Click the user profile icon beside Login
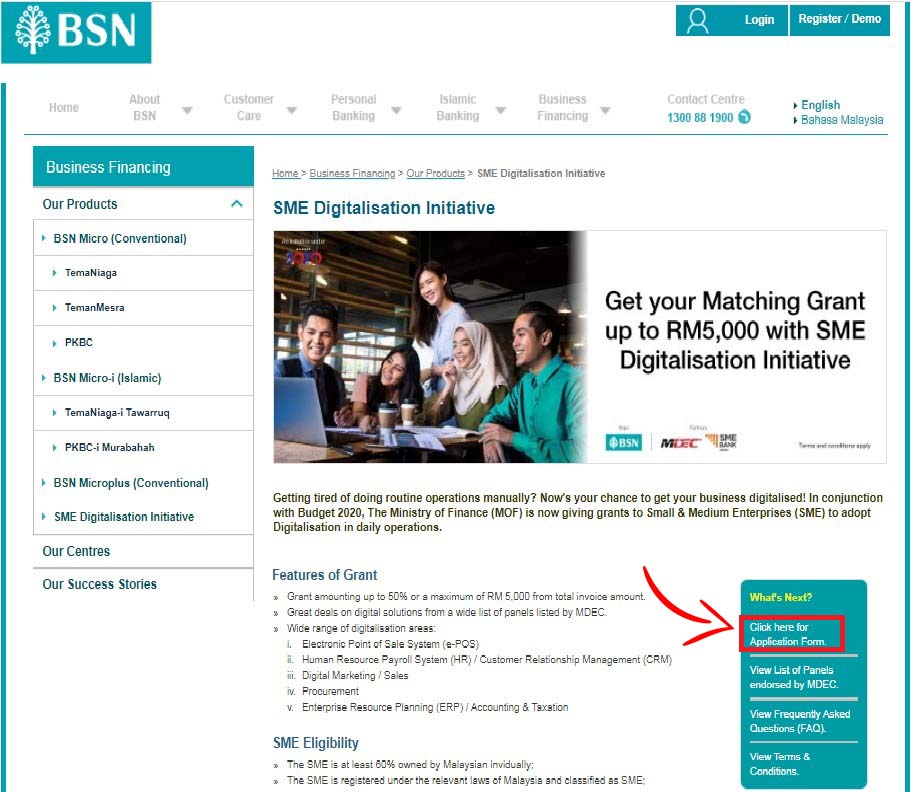911x792 pixels. click(697, 20)
